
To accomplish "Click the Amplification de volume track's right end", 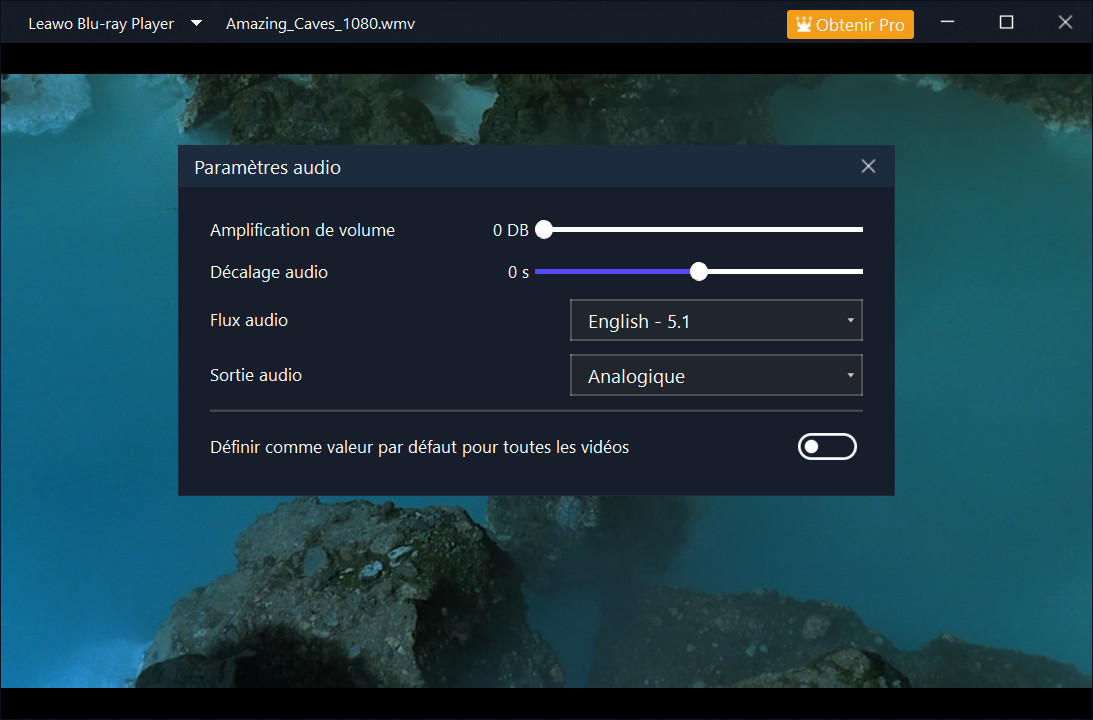I will (858, 230).
